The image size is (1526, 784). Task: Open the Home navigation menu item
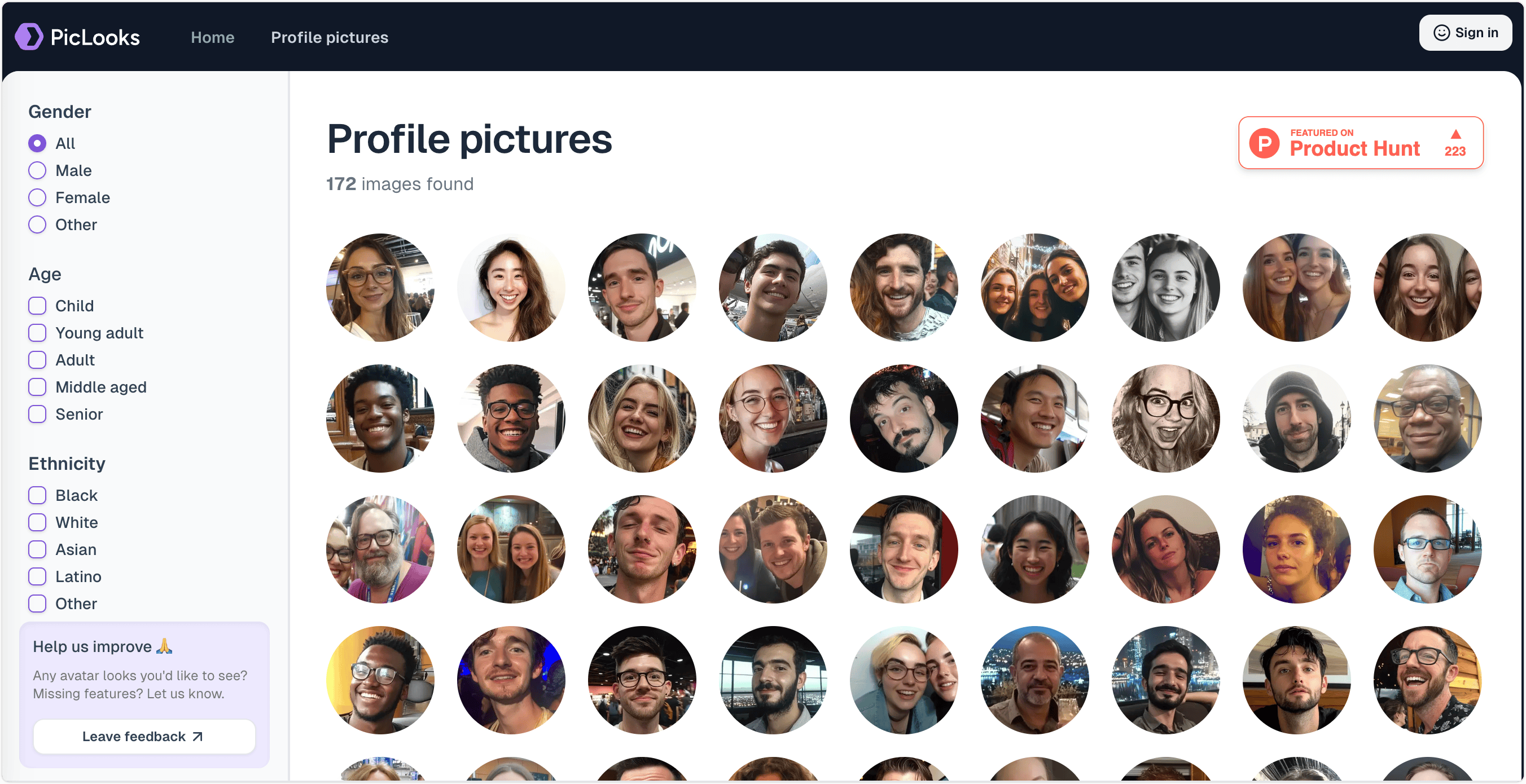[x=213, y=37]
